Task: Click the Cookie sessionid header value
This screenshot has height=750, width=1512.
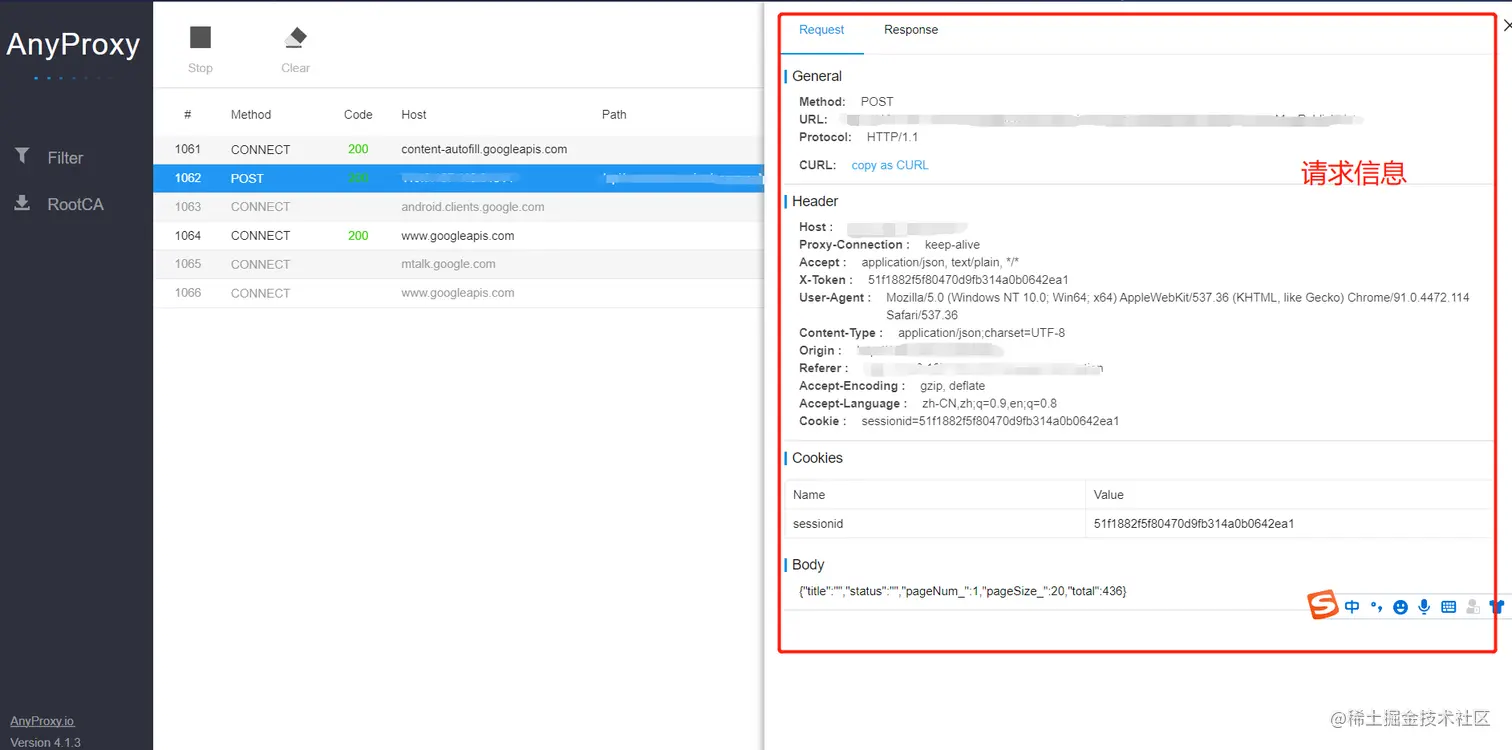Action: [x=990, y=422]
